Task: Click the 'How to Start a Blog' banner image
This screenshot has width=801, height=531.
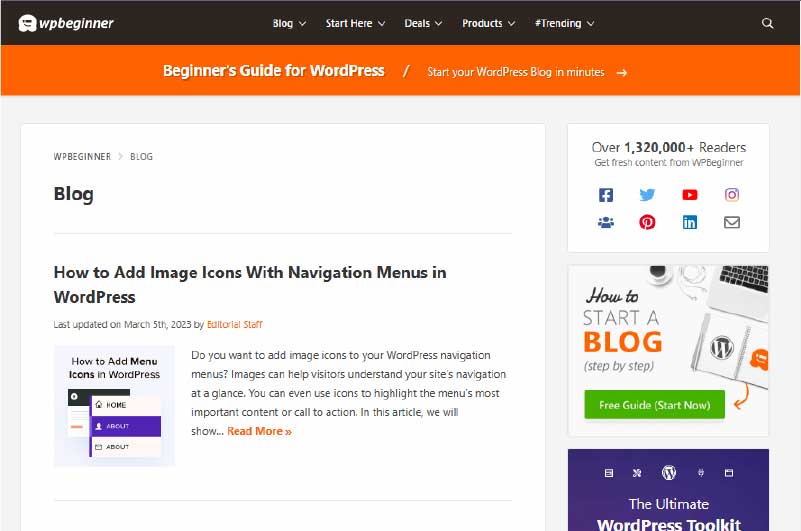Action: point(668,351)
